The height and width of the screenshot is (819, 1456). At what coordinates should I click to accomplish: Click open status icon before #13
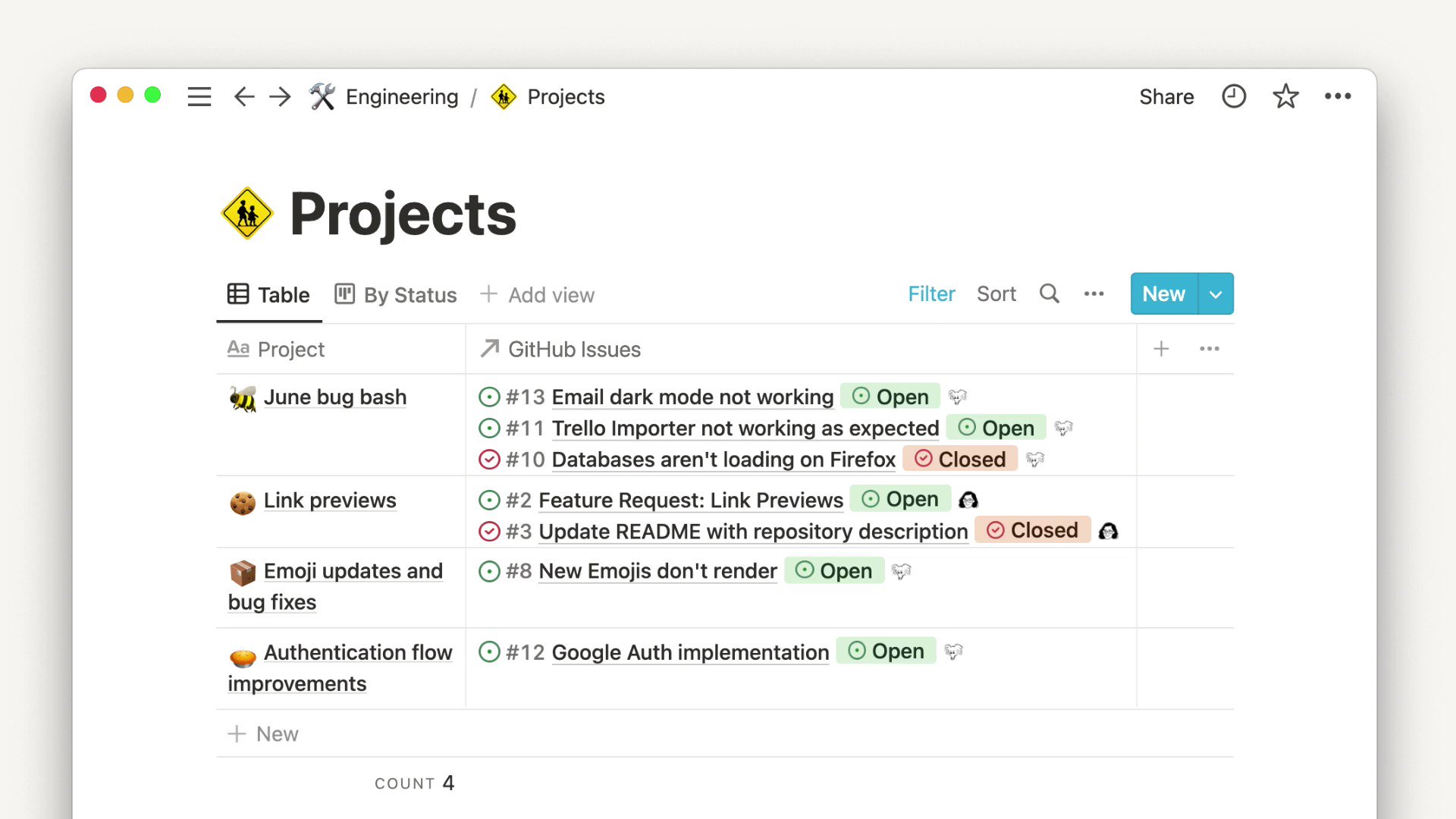coord(489,397)
